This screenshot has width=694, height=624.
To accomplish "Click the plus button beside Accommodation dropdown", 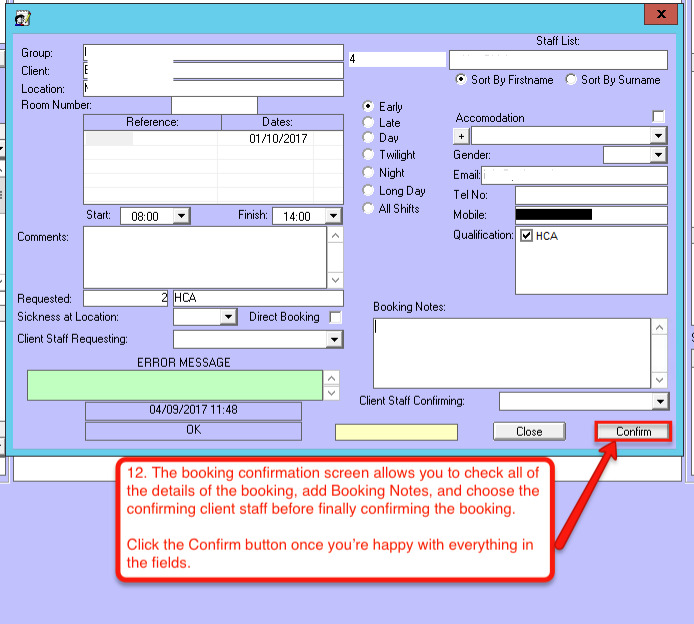I will [461, 136].
